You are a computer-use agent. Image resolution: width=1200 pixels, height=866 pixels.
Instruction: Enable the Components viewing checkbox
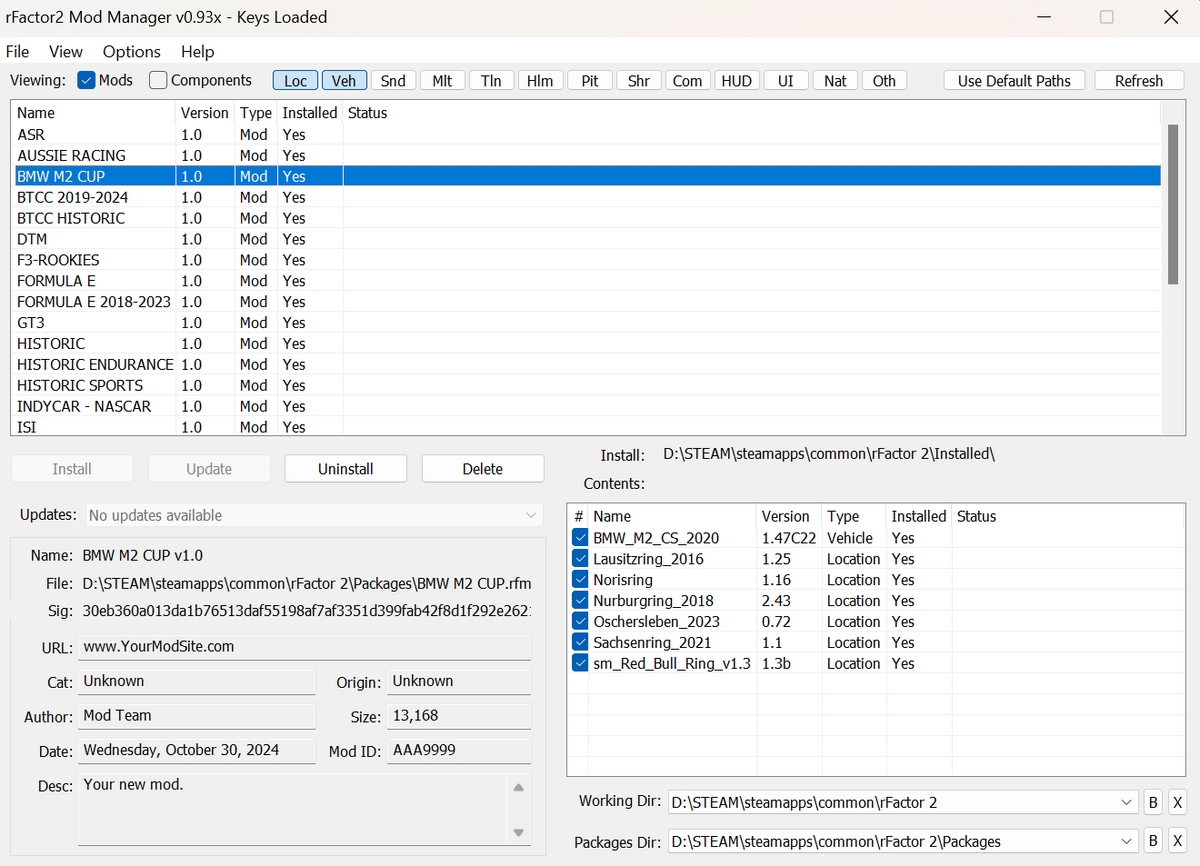pos(158,80)
